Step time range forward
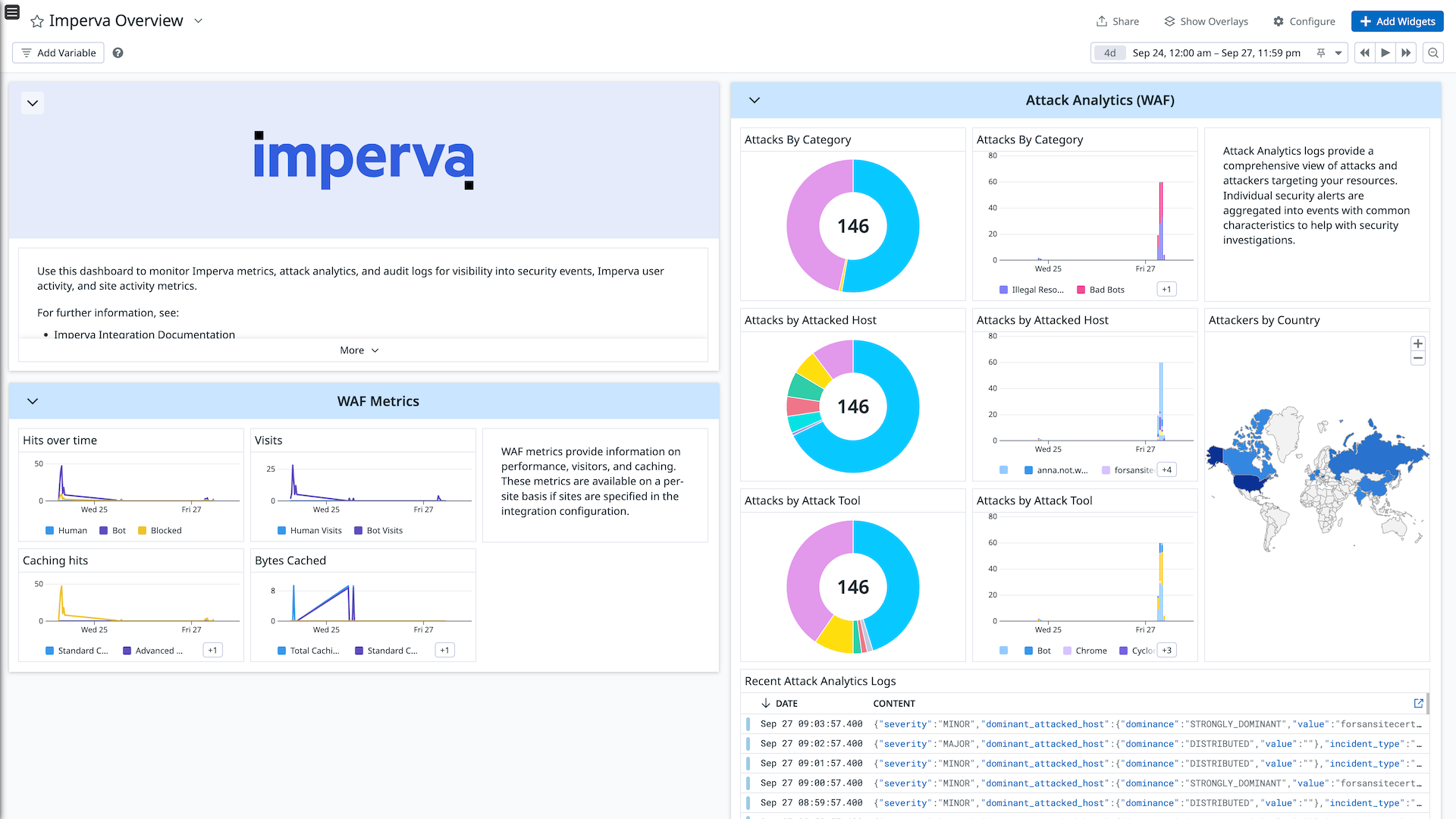The width and height of the screenshot is (1456, 819). [1406, 53]
